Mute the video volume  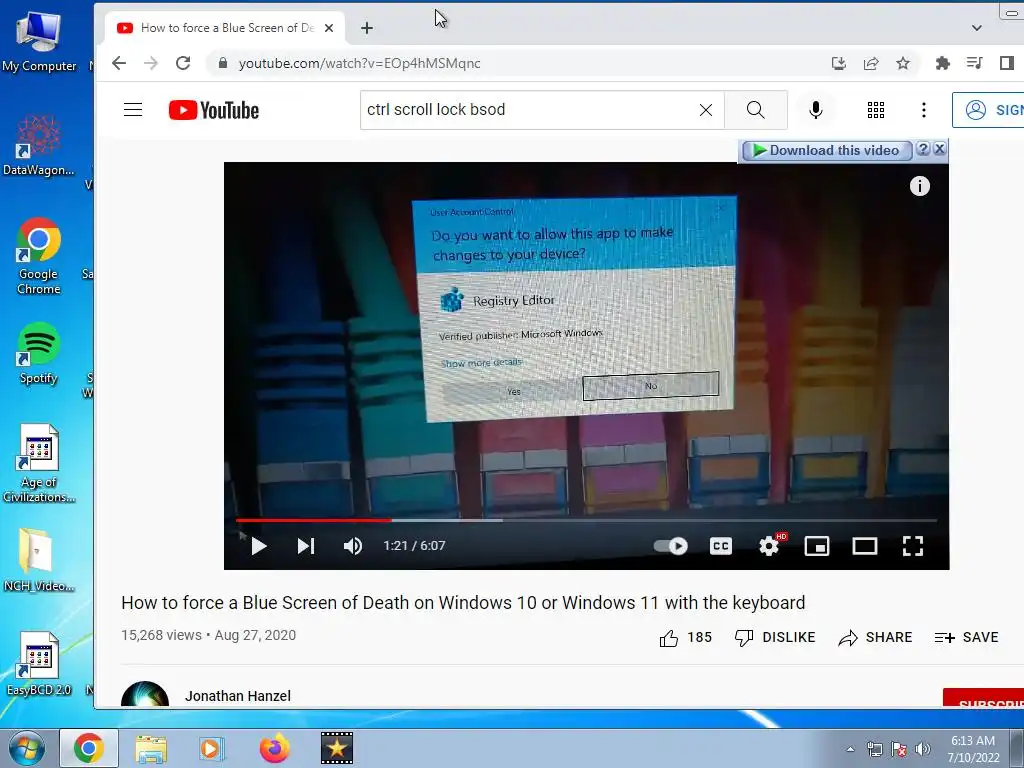[353, 546]
